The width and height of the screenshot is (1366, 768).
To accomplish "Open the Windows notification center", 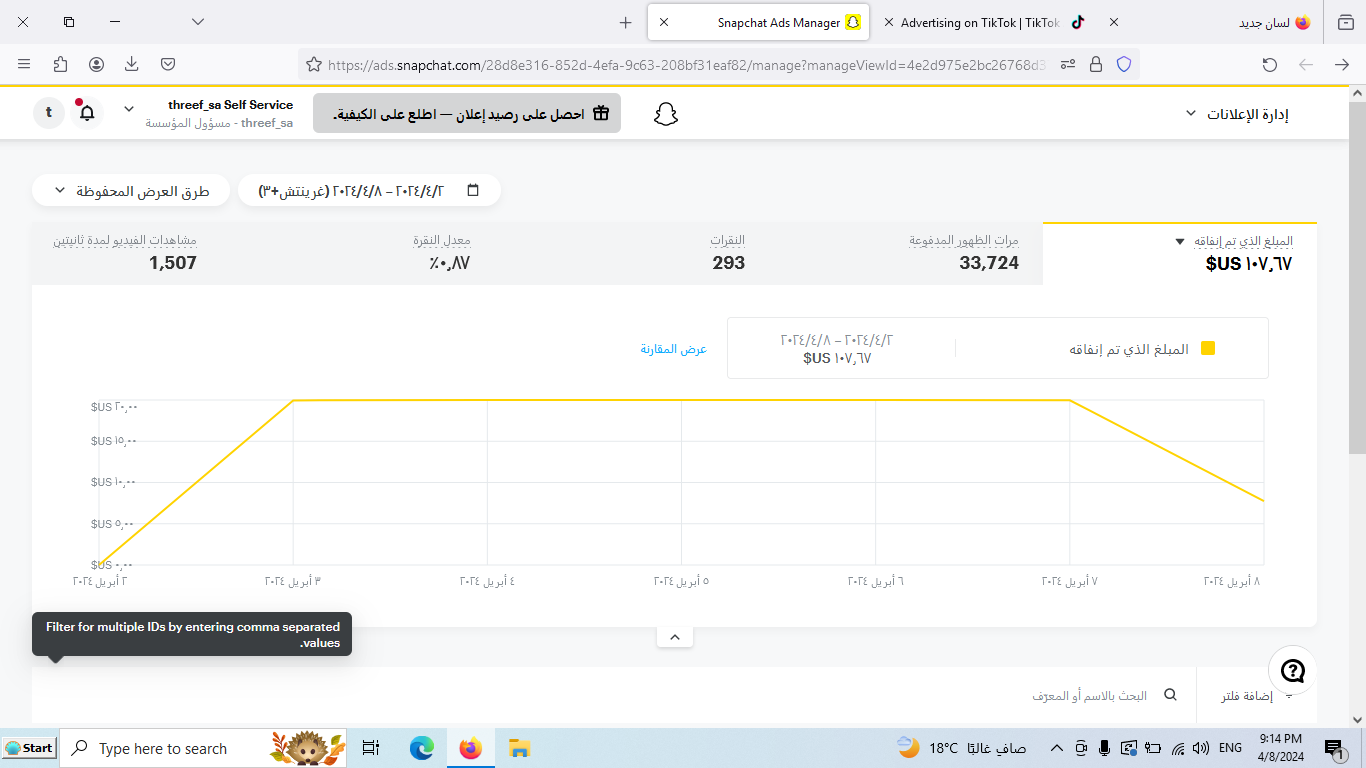I will pyautogui.click(x=1334, y=748).
